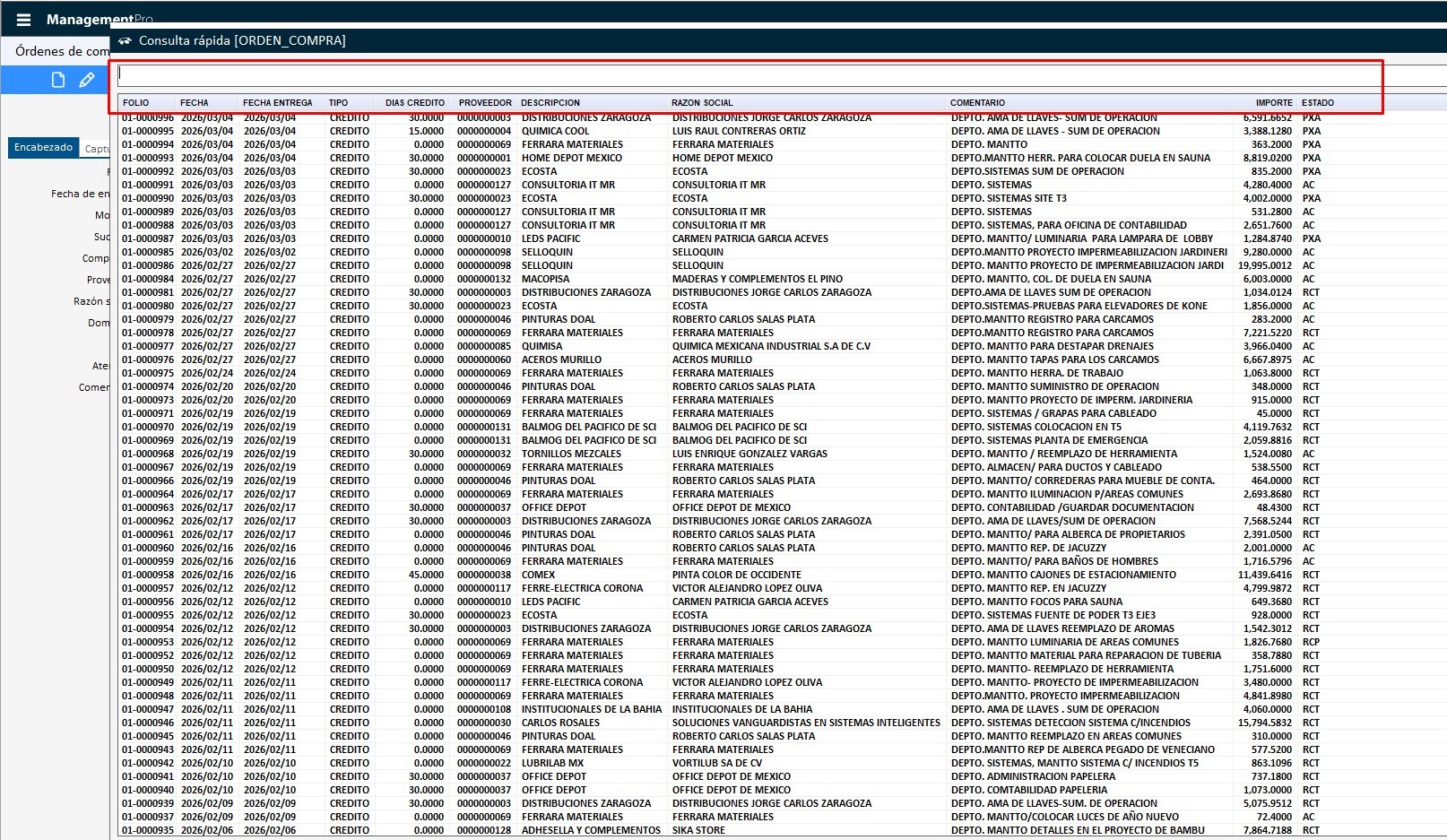Screen dimensions: 1447x840
Task: Select order row 01-0000946 CARLOS ROSALES
Action: (560, 723)
